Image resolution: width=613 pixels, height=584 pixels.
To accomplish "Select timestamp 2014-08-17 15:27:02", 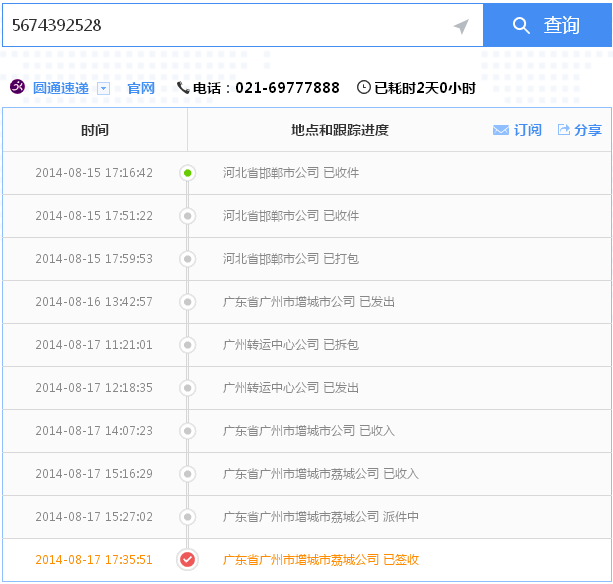I will tap(94, 517).
